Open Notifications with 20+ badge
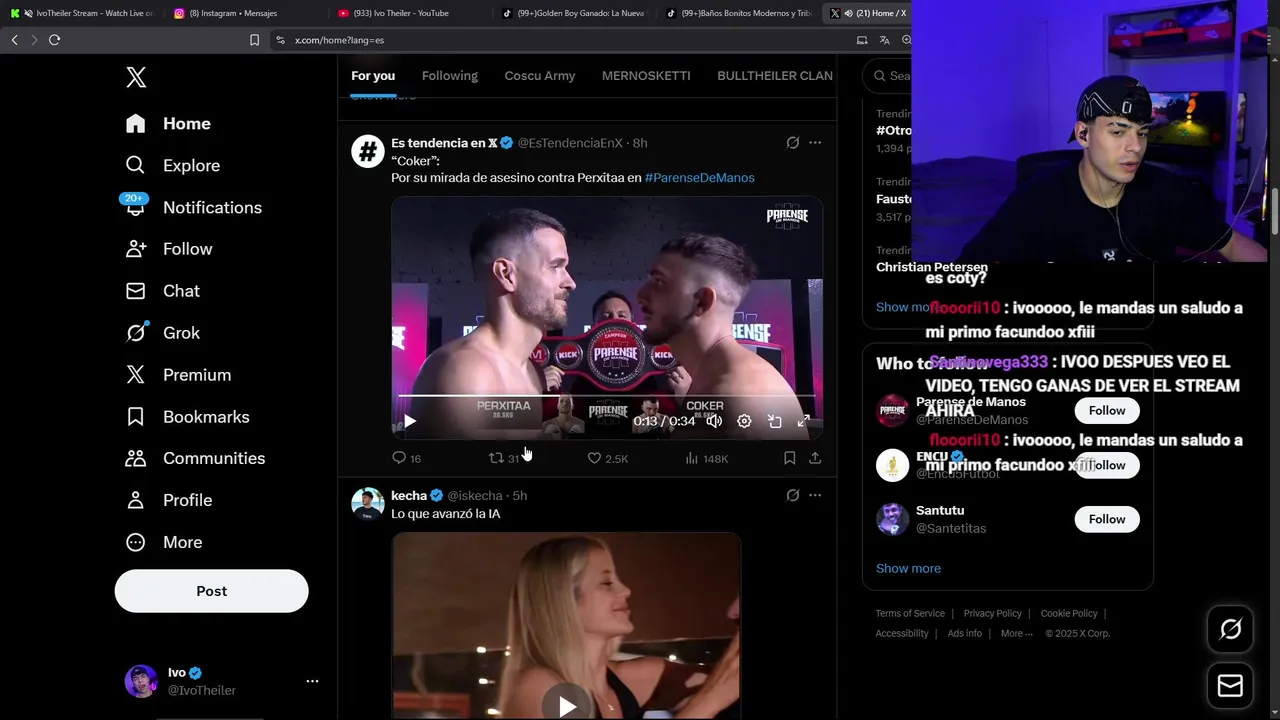Image resolution: width=1280 pixels, height=720 pixels. (193, 207)
